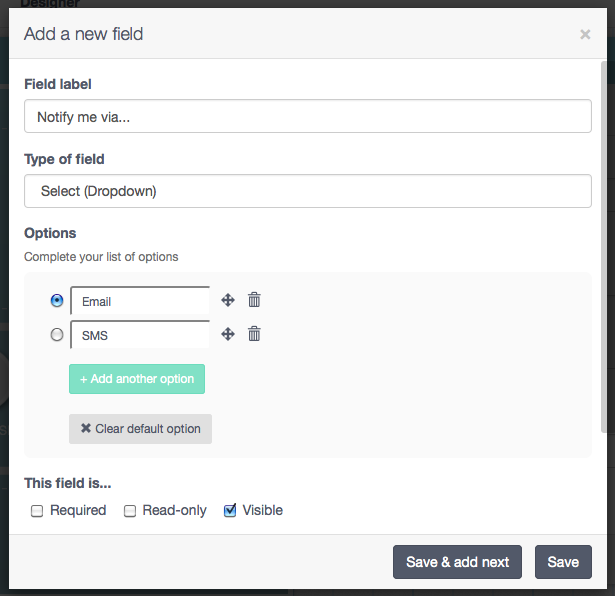The height and width of the screenshot is (596, 615).
Task: Open the Type of field dropdown
Action: (x=308, y=191)
